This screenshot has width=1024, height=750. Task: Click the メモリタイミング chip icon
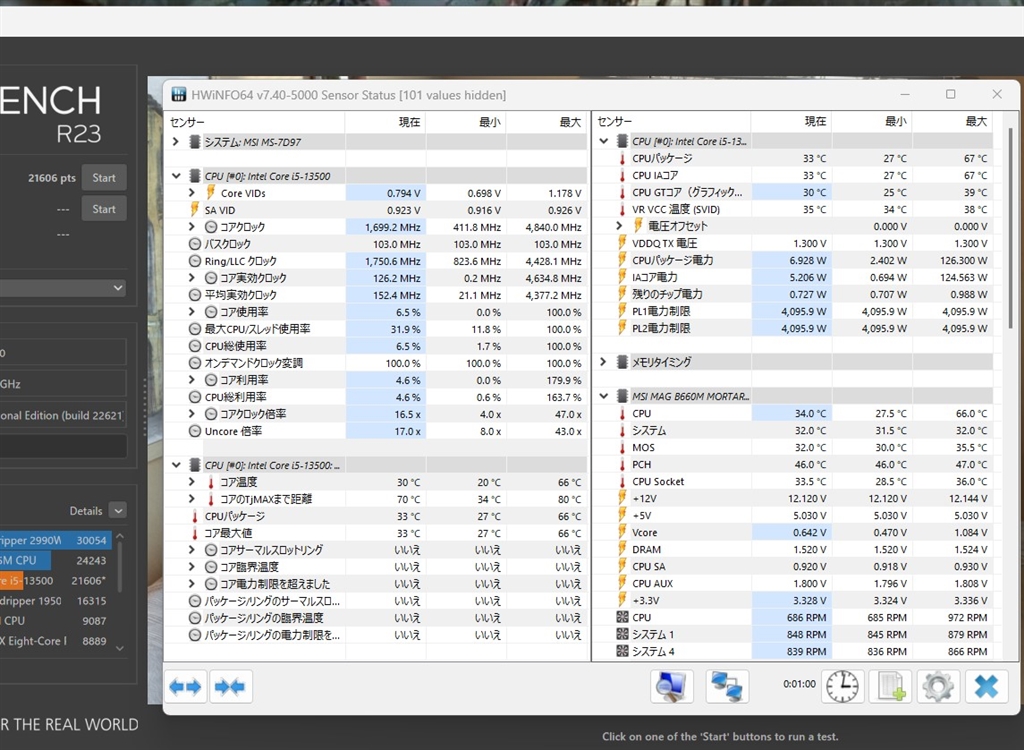[622, 361]
